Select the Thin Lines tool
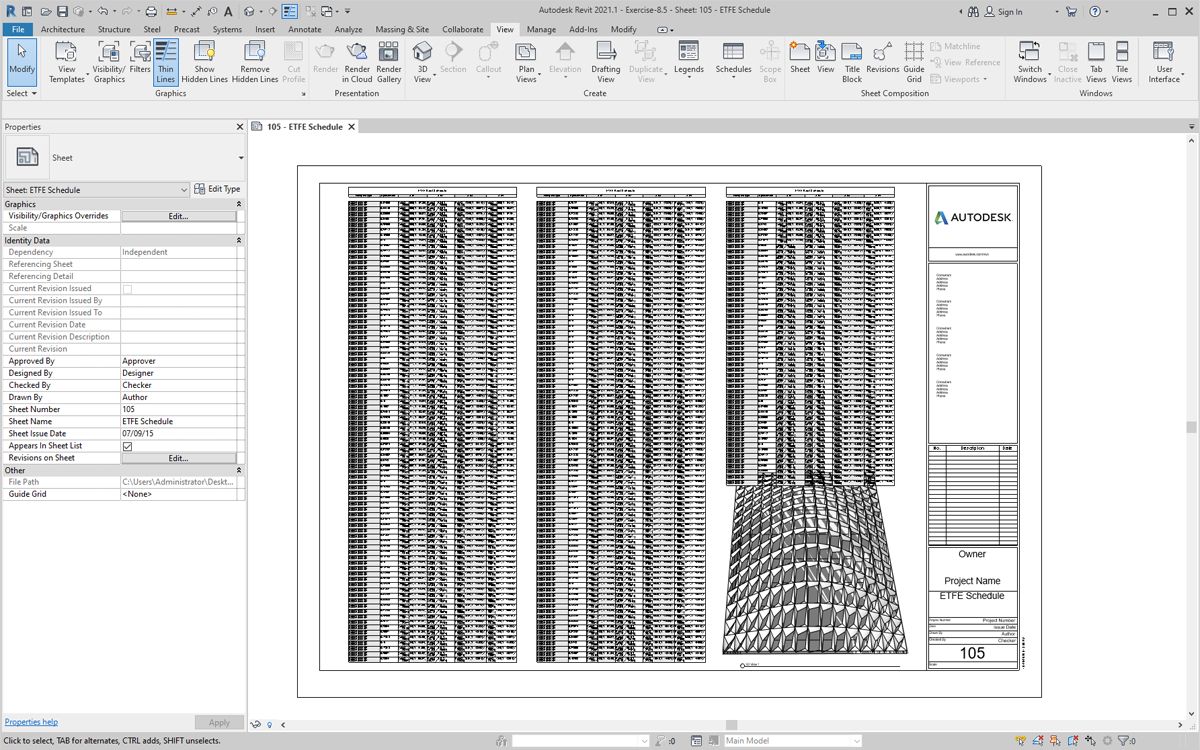 (165, 62)
